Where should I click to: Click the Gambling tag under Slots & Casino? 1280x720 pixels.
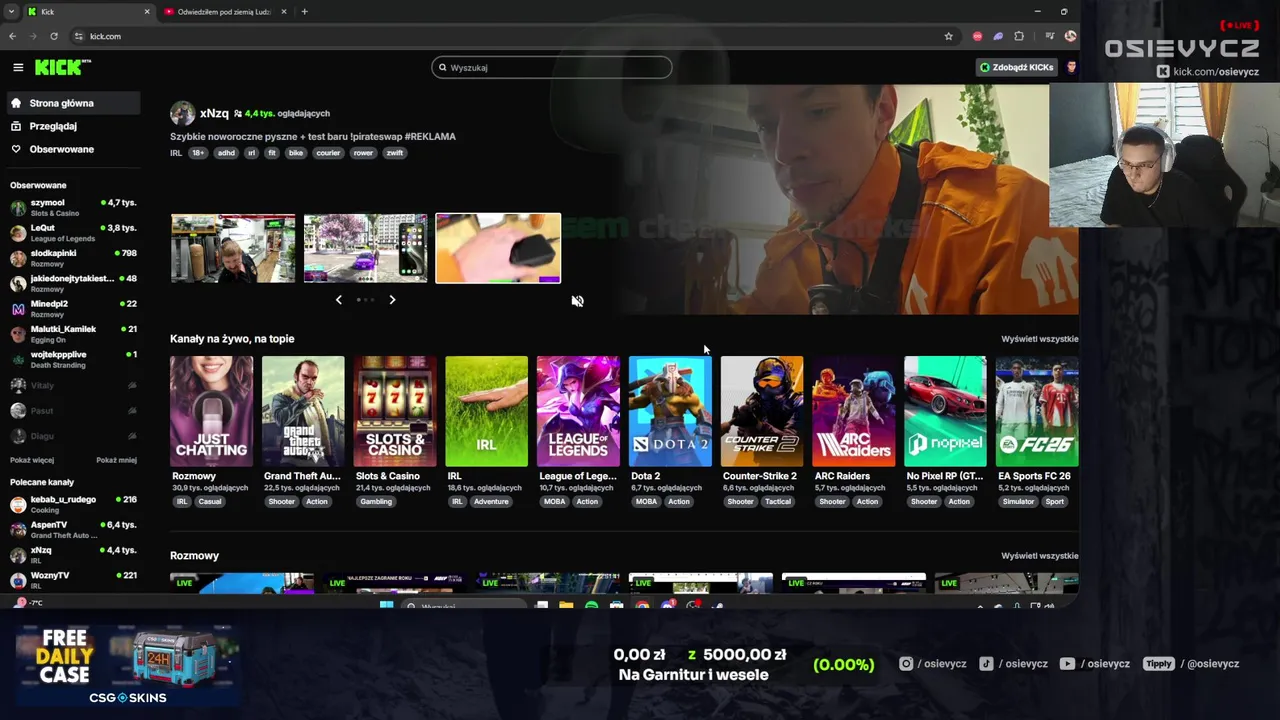(x=376, y=502)
